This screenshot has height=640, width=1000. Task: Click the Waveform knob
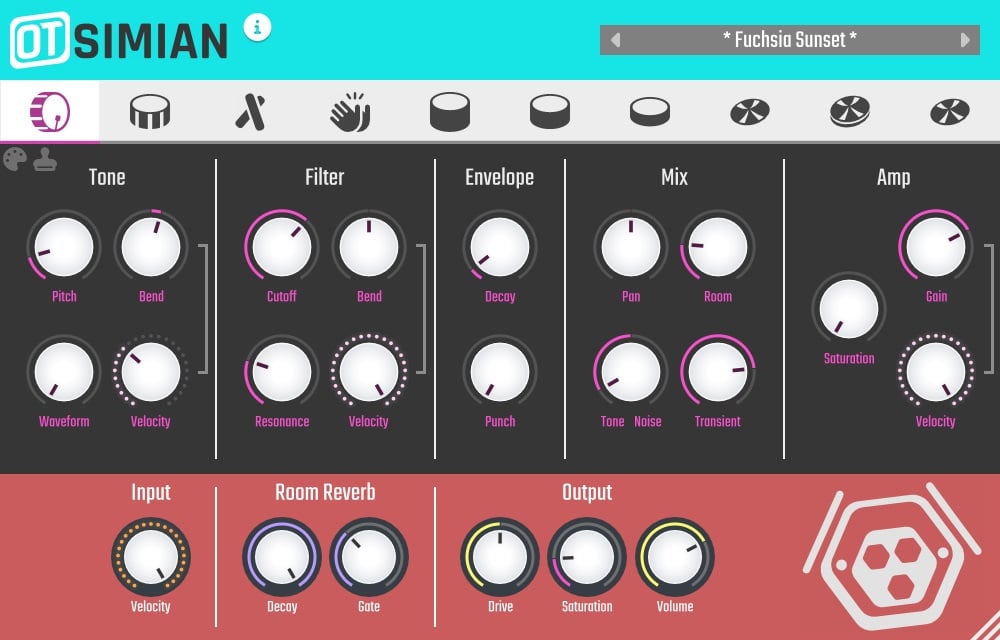(64, 372)
